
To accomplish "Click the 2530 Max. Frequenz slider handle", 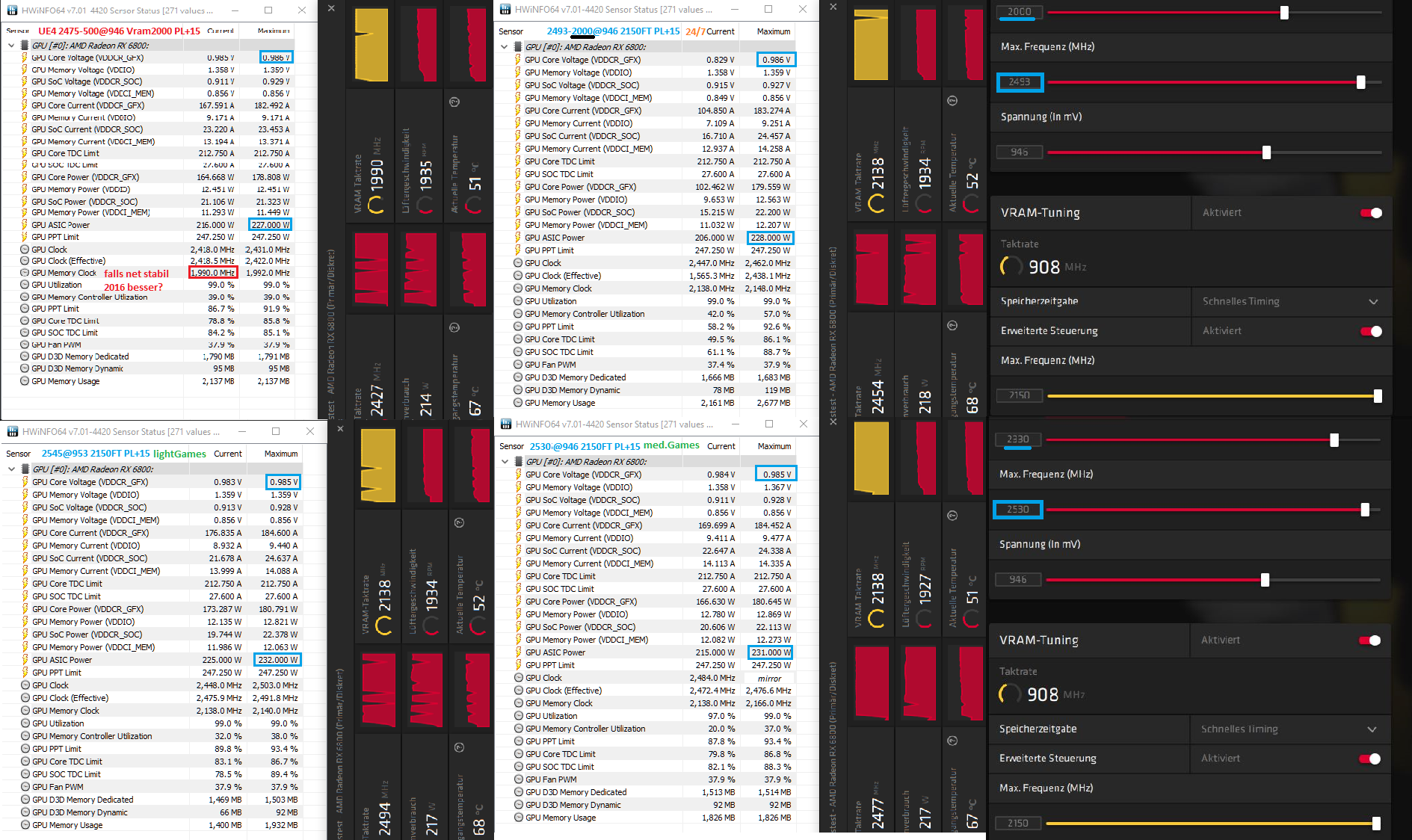I will [x=1365, y=510].
